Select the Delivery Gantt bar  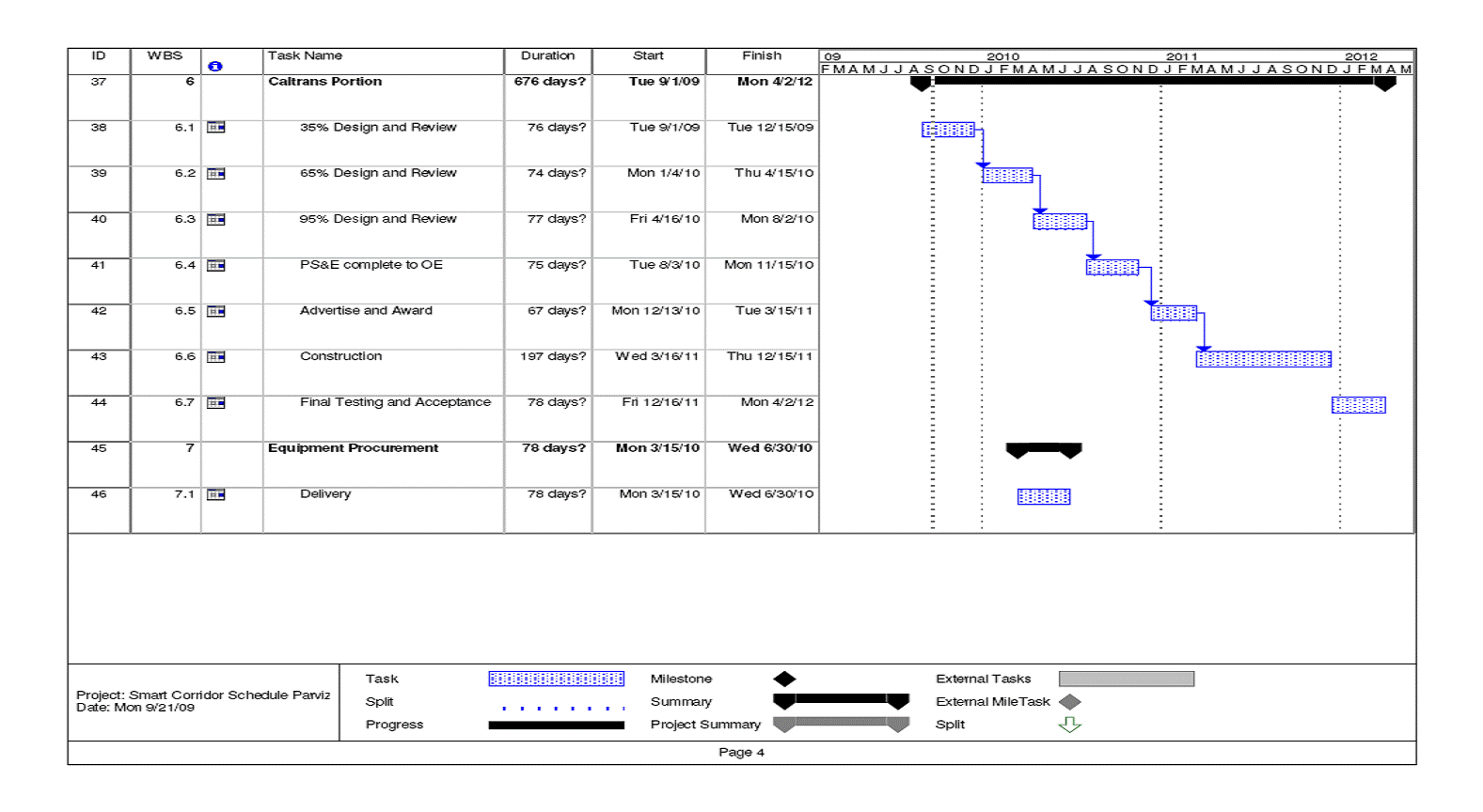[1044, 496]
